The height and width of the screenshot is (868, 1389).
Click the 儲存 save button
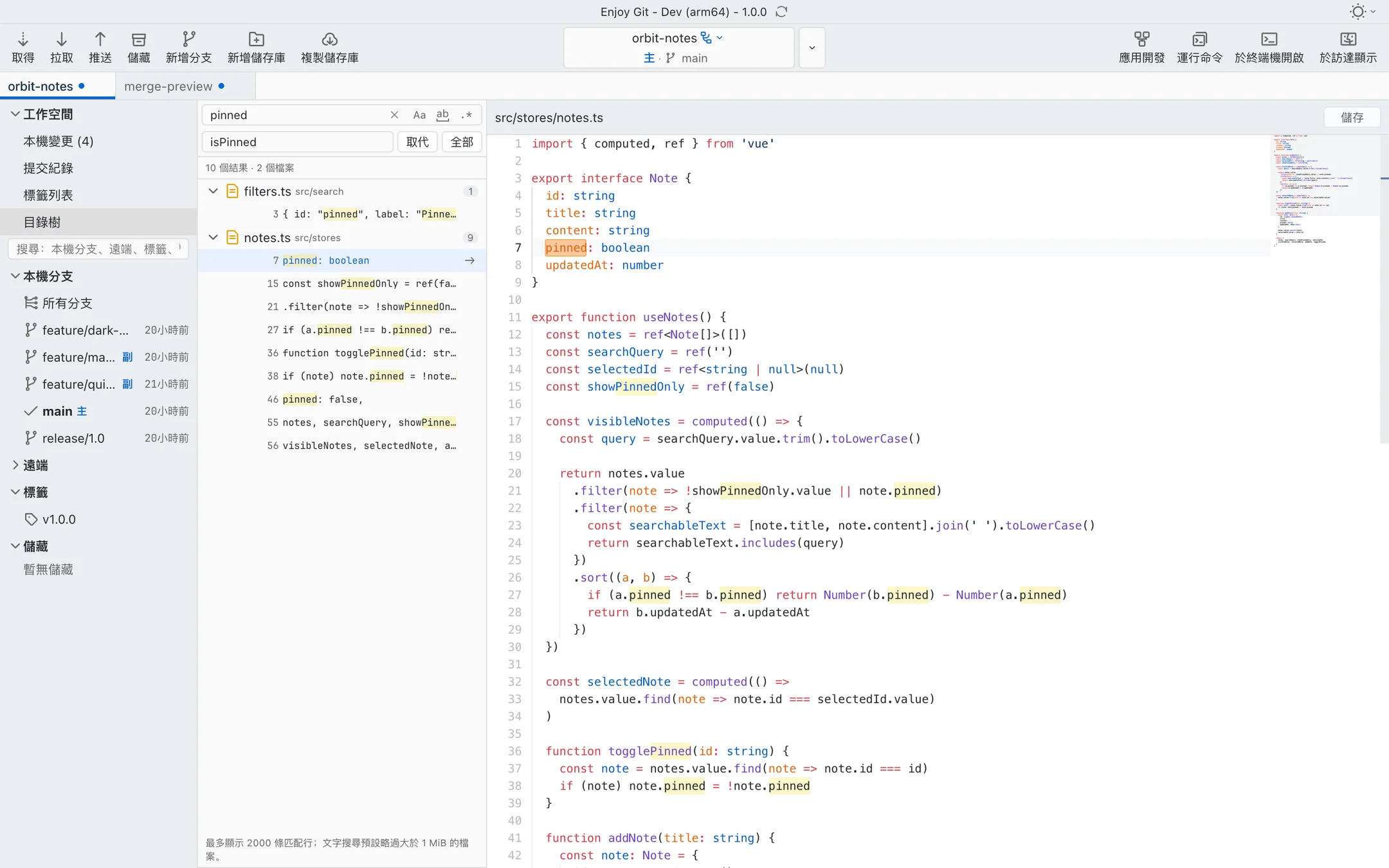click(1352, 118)
